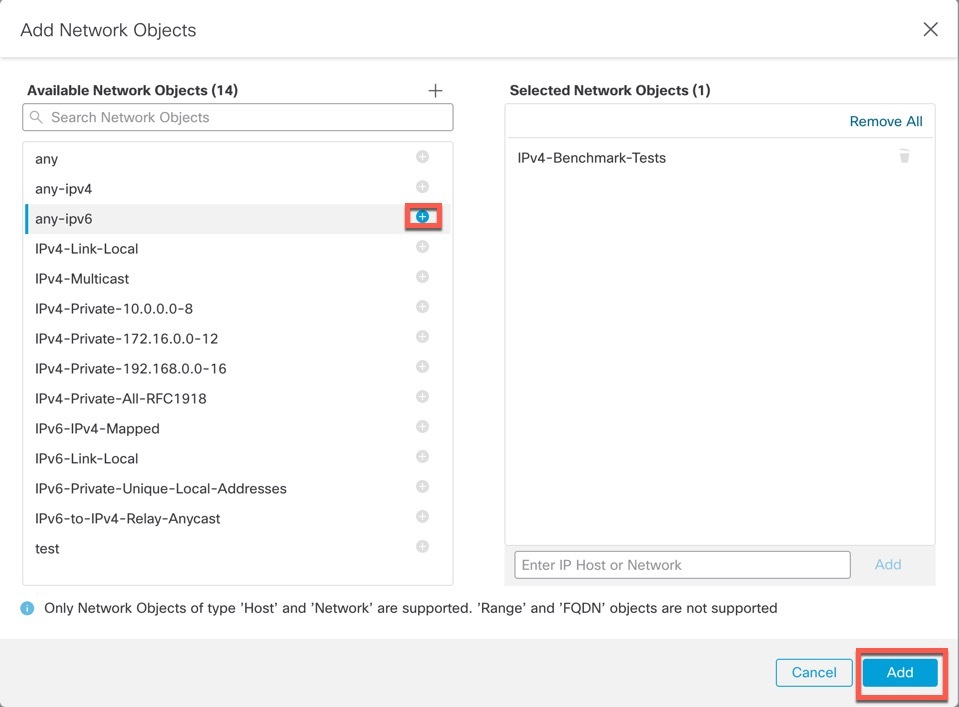The width and height of the screenshot is (959, 707).
Task: Delete IPv4-Benchmark-Tests using the trash icon
Action: pos(904,157)
